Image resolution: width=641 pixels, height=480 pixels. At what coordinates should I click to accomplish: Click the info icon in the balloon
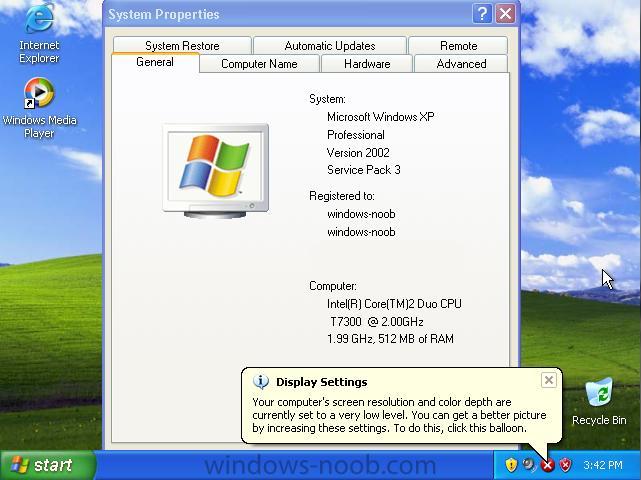[x=260, y=381]
